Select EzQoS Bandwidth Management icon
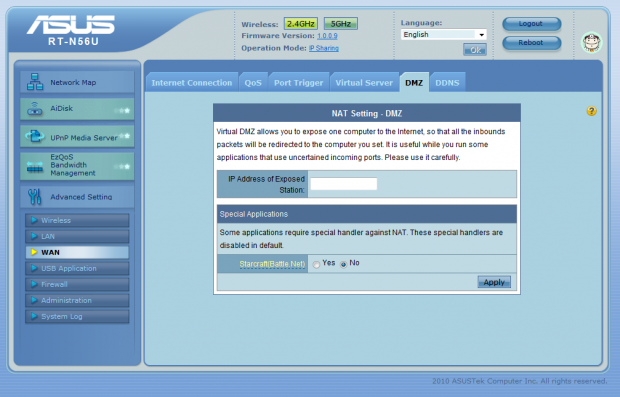 [35, 167]
